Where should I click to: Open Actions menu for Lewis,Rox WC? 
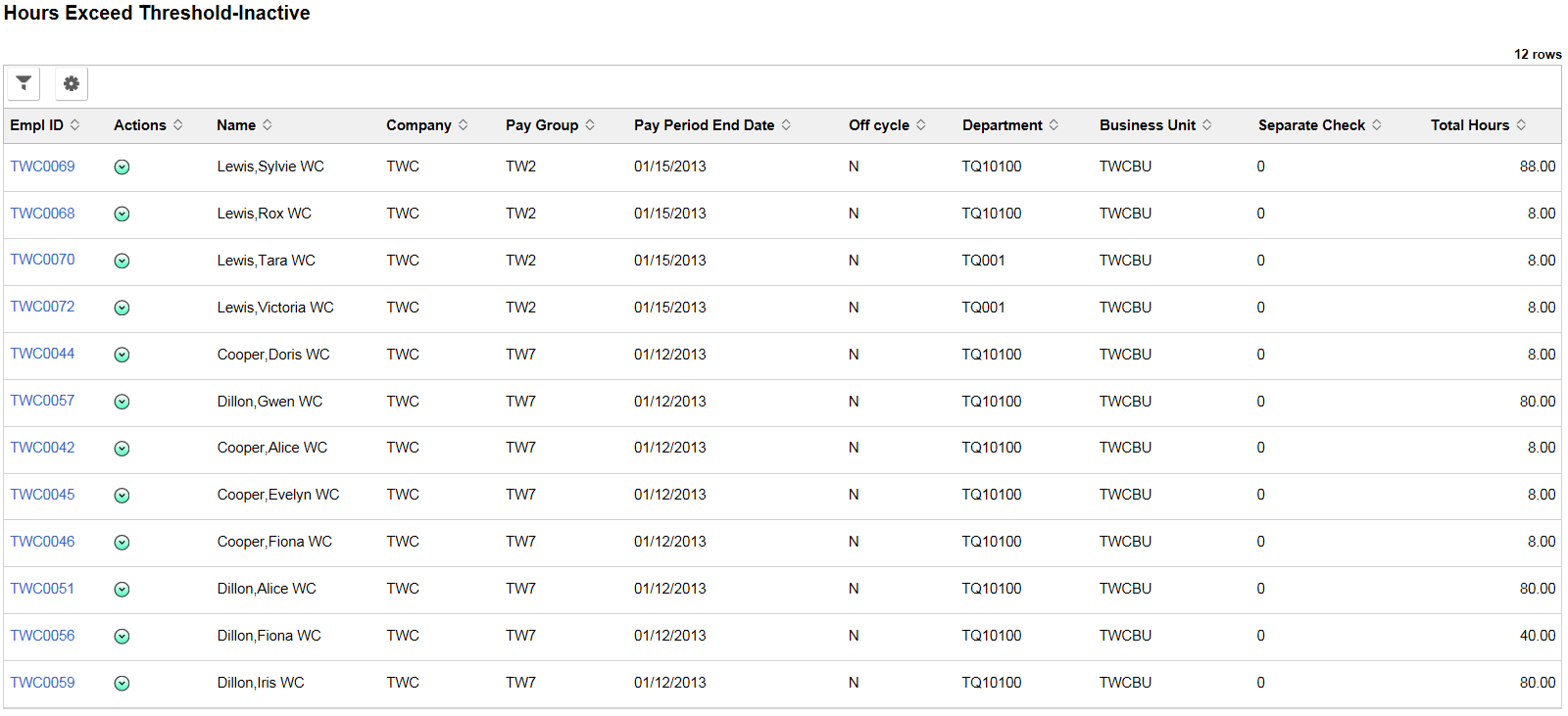(x=122, y=215)
